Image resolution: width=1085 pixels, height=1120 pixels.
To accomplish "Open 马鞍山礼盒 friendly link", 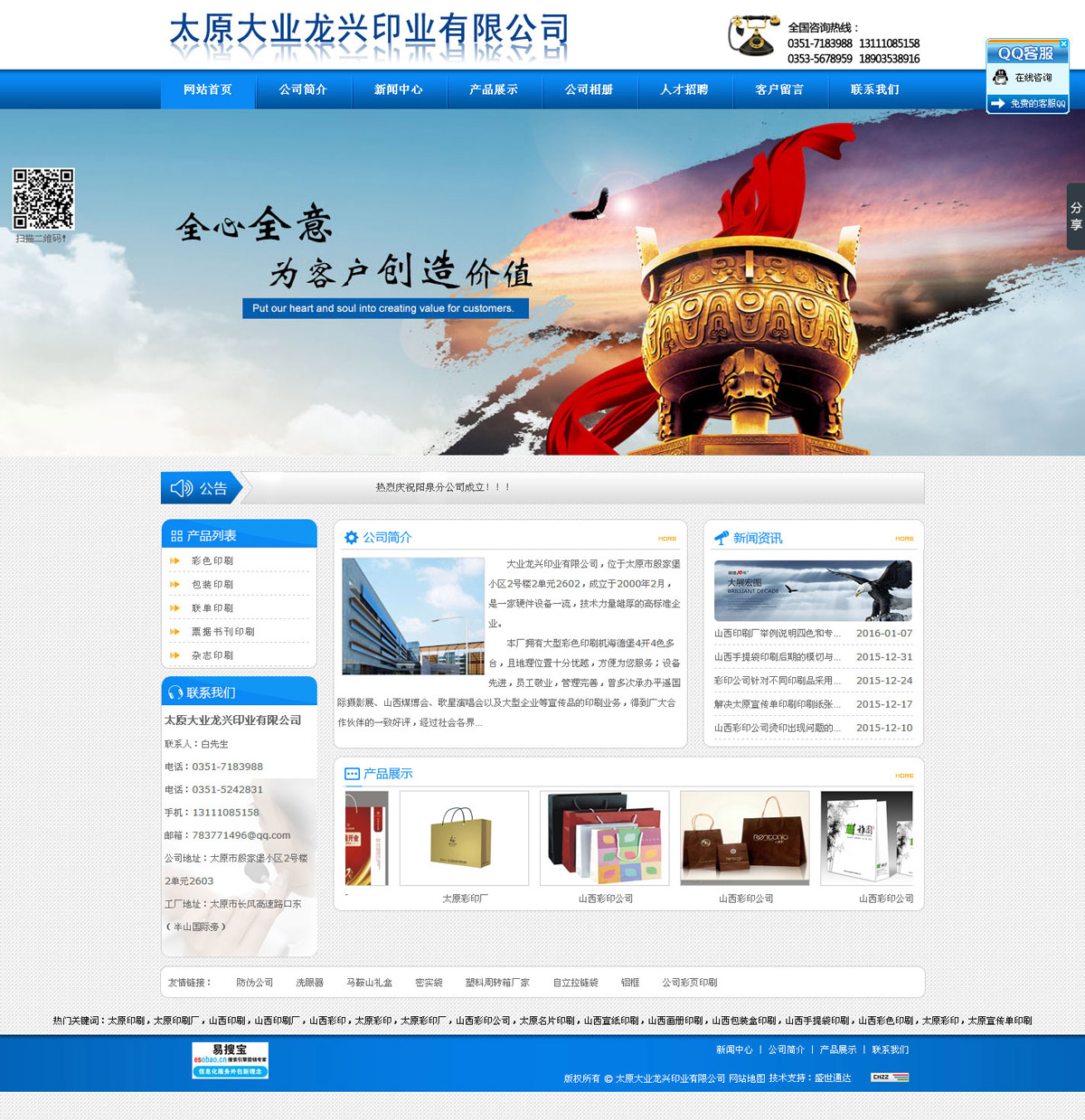I will (x=369, y=983).
